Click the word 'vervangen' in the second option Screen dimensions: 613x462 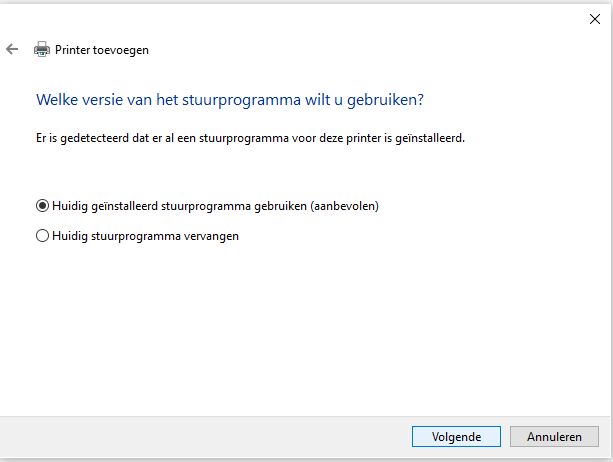tap(212, 236)
